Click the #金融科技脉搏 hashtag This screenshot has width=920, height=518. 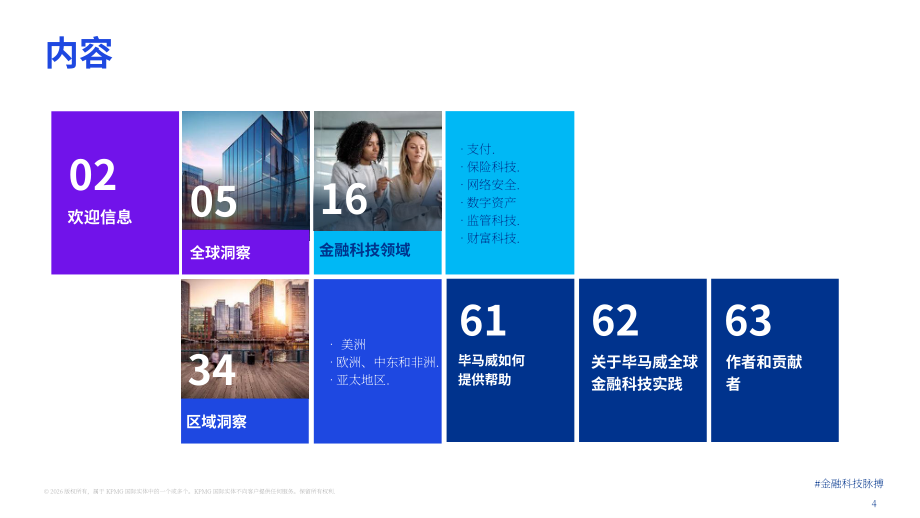848,483
